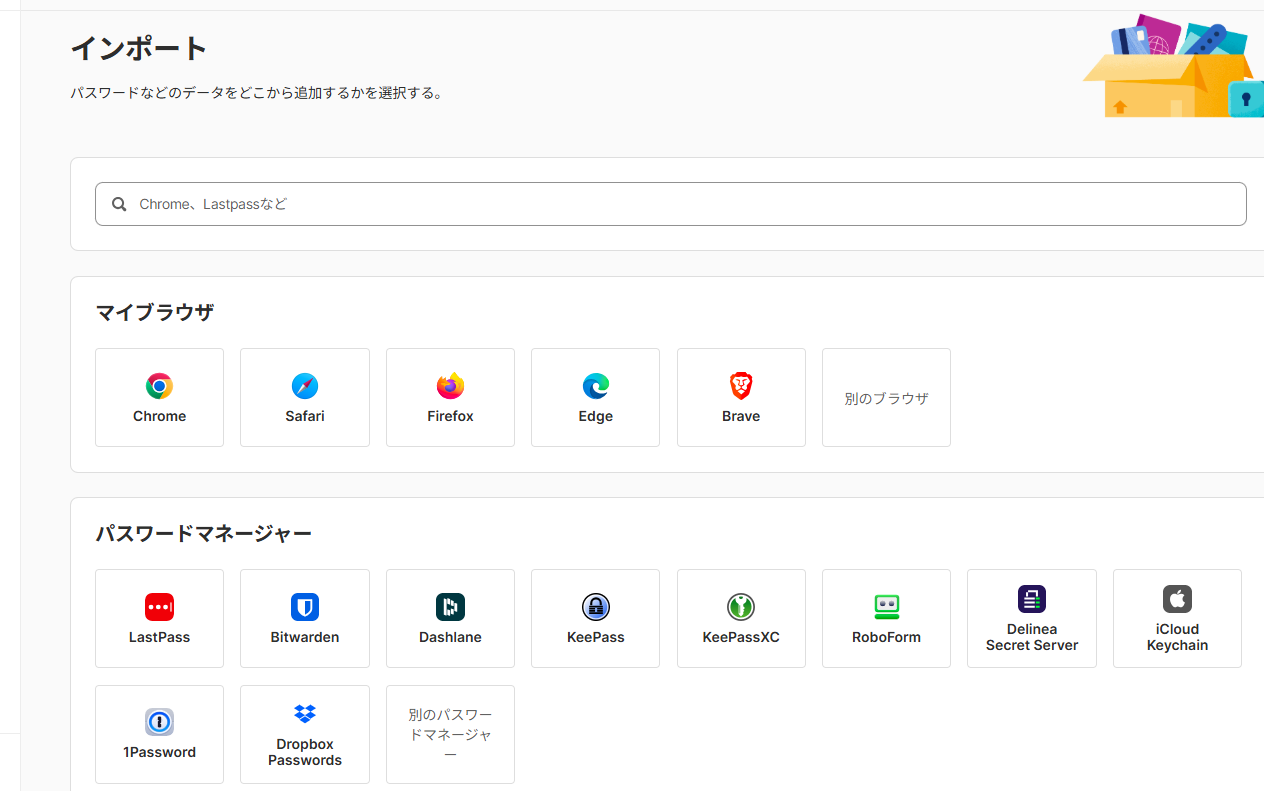The image size is (1264, 791).
Task: Select the KeePass padlock icon
Action: (x=596, y=607)
